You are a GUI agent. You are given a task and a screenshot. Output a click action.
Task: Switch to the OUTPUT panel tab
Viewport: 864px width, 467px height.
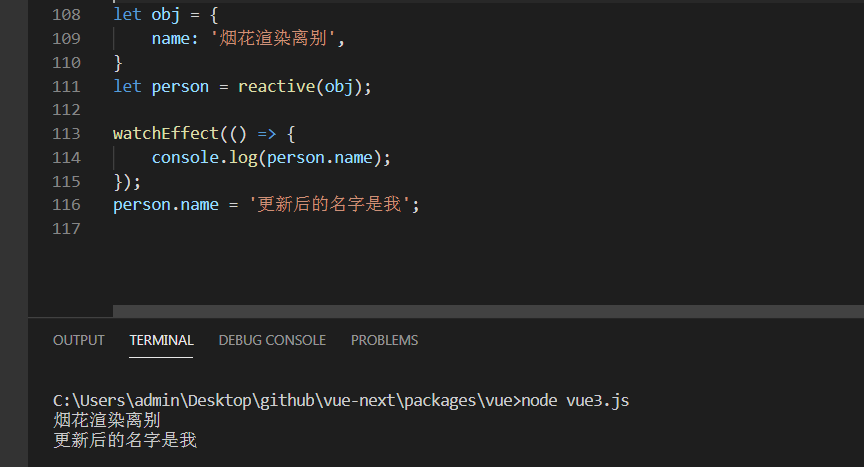tap(78, 340)
